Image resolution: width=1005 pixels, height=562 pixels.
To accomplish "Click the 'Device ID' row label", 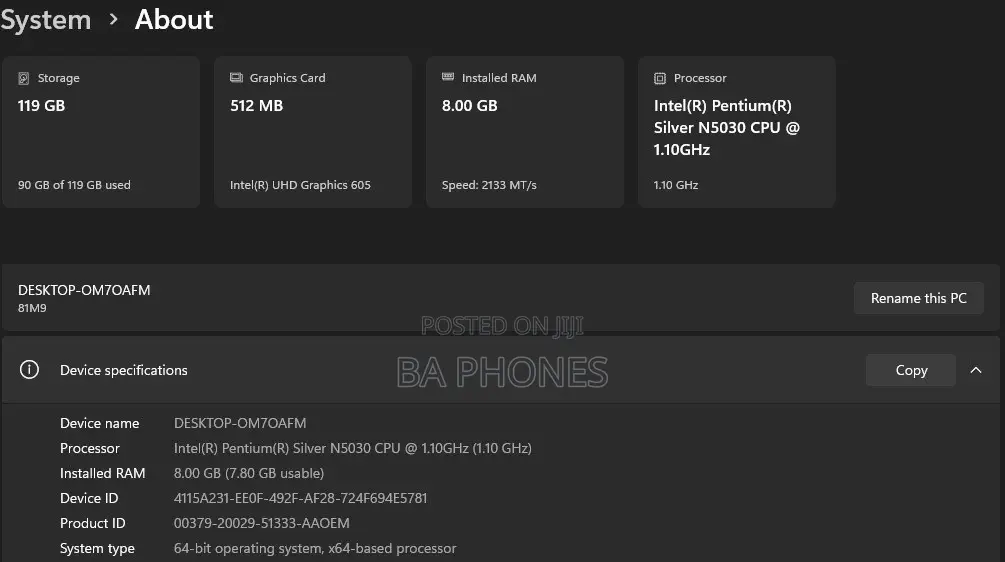I will 89,499.
